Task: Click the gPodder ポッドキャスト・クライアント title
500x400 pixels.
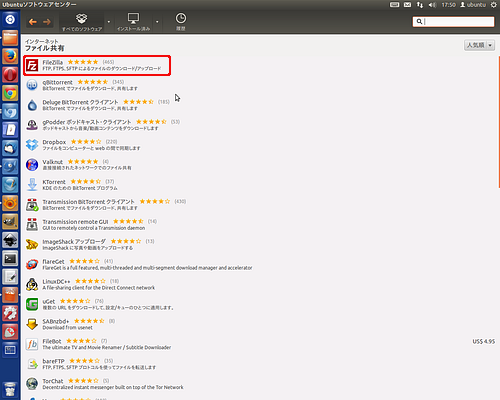Action: 87,122
